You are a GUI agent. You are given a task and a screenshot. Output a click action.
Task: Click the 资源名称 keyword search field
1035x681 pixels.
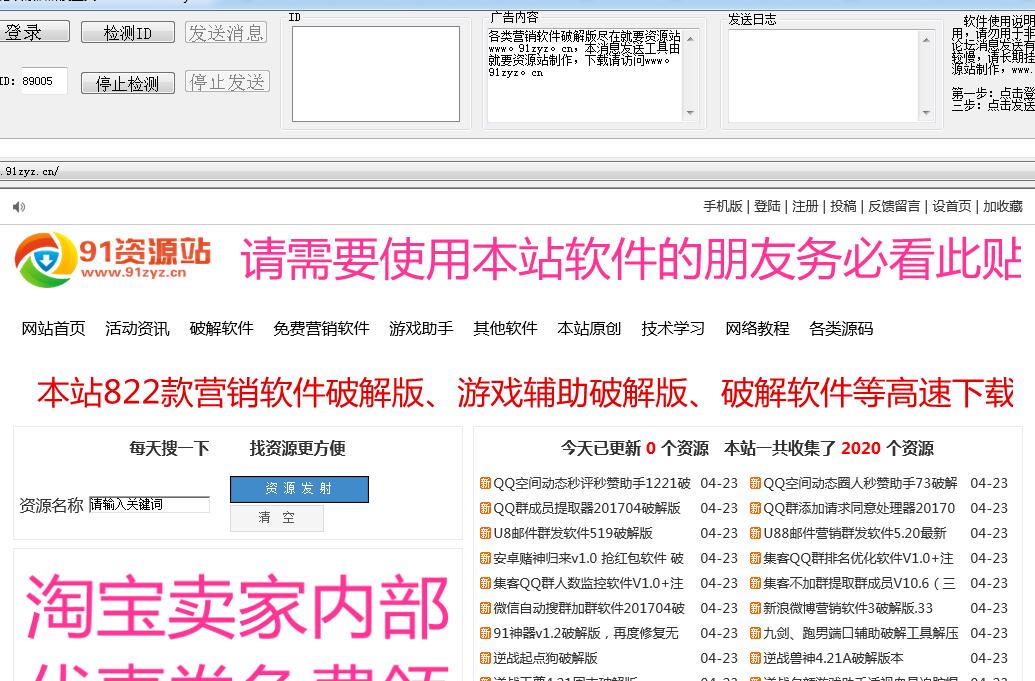[149, 504]
